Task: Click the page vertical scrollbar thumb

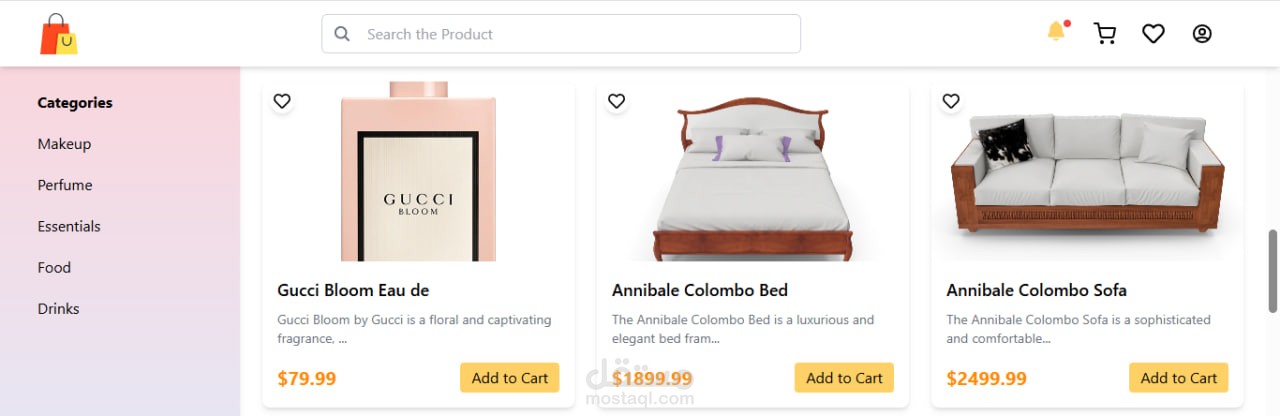Action: [1273, 270]
